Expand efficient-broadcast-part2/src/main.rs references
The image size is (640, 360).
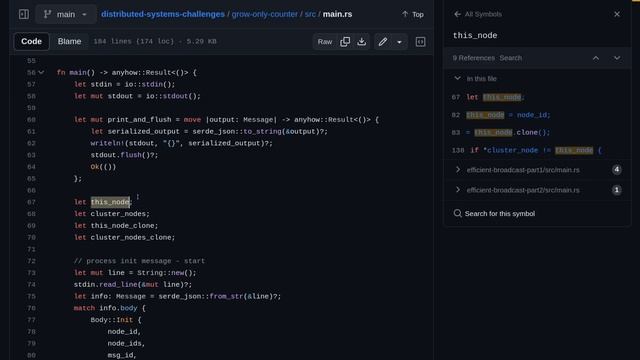[537, 190]
